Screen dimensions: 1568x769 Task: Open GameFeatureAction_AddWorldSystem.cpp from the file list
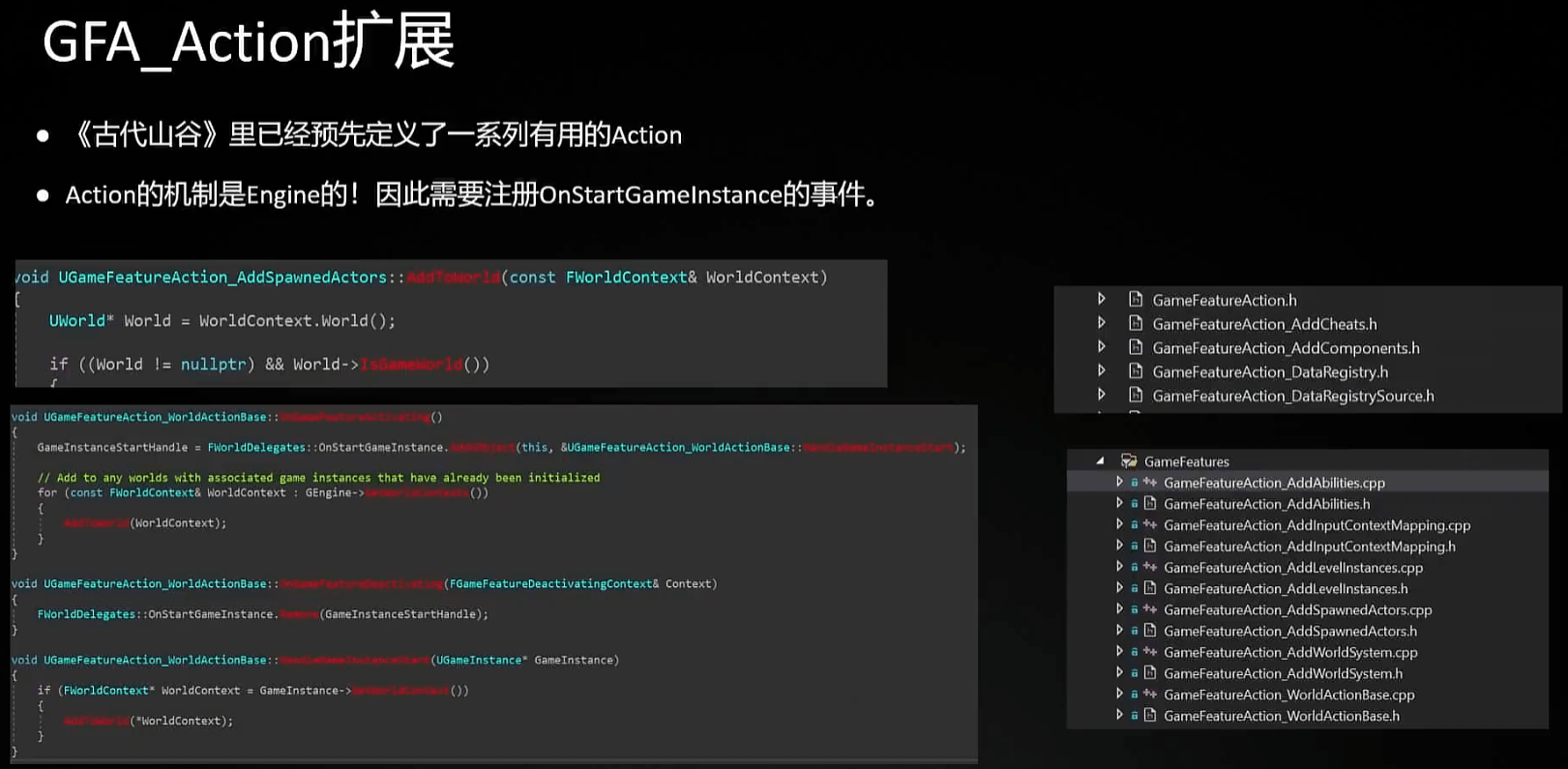pyautogui.click(x=1289, y=653)
